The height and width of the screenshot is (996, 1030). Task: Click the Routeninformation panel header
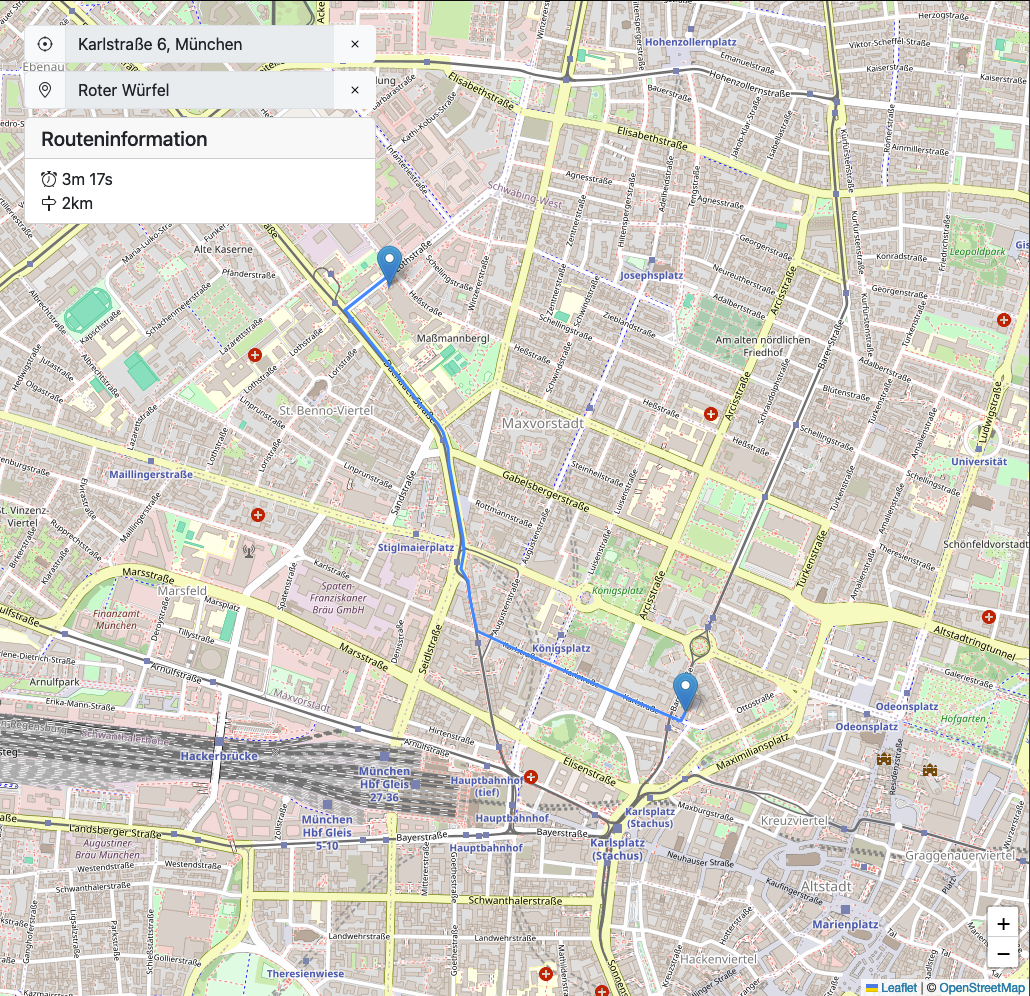pyautogui.click(x=122, y=139)
